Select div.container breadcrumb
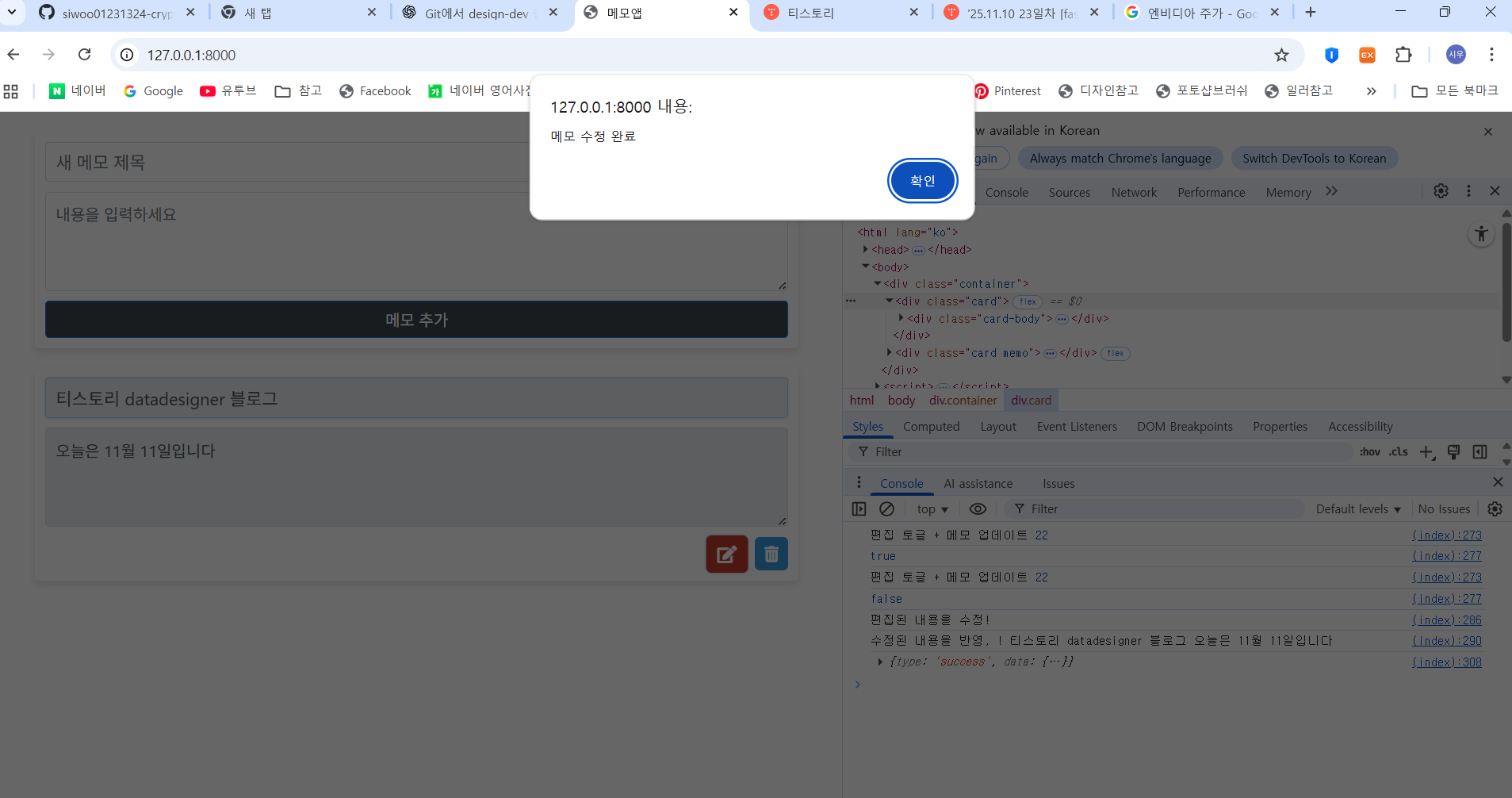Image resolution: width=1512 pixels, height=798 pixels. click(x=963, y=401)
